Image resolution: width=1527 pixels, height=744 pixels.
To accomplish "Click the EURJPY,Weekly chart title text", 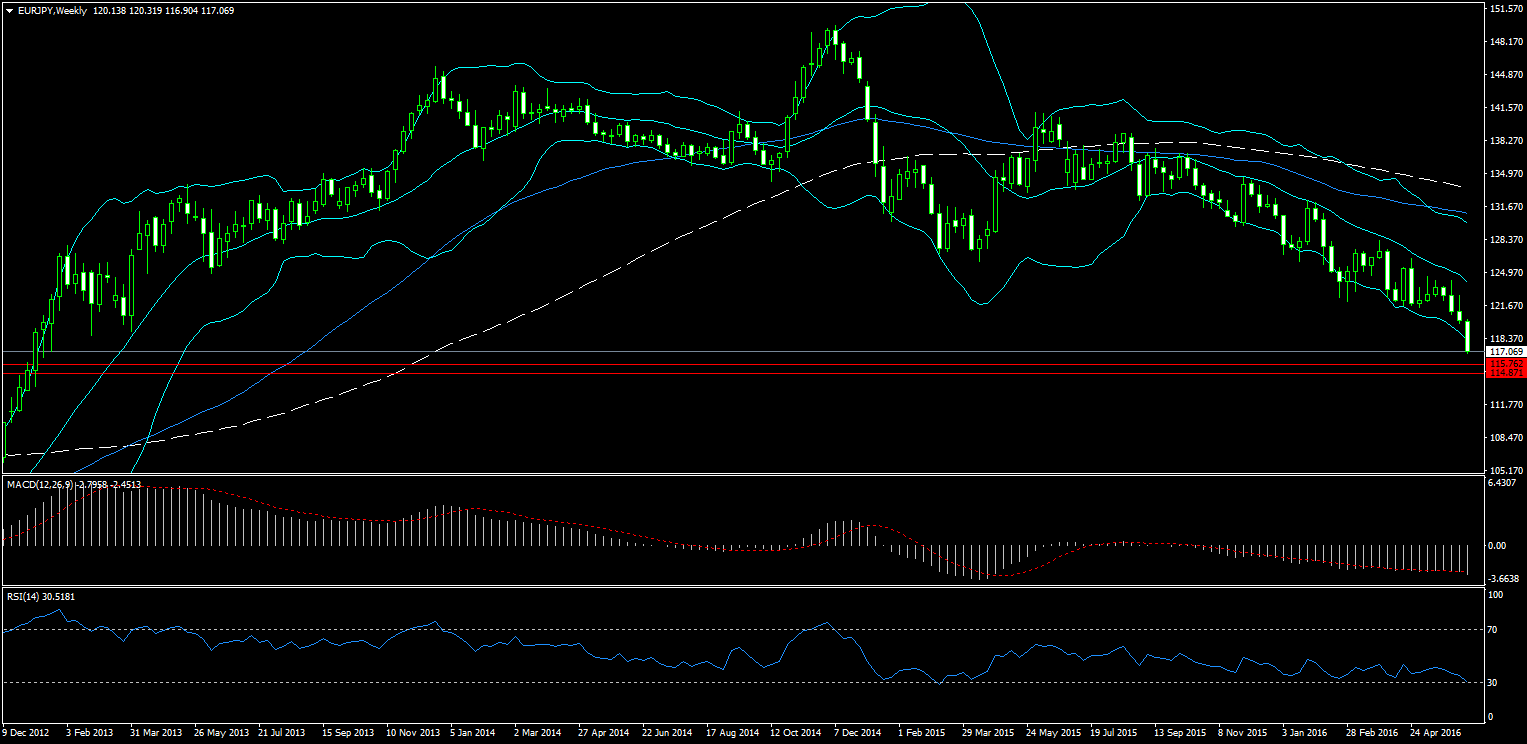I will click(x=50, y=10).
